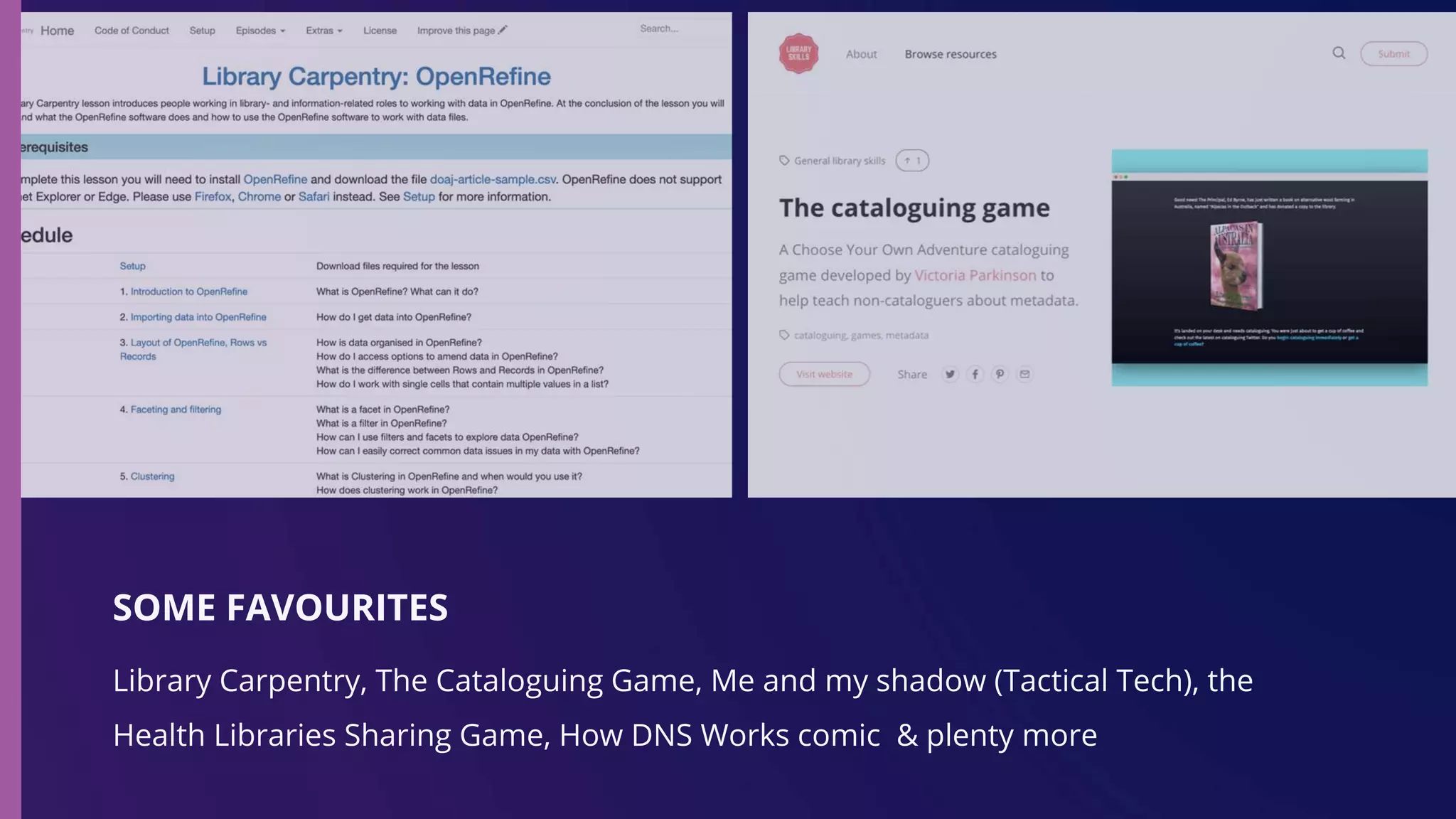Click the Submit button

pyautogui.click(x=1393, y=54)
